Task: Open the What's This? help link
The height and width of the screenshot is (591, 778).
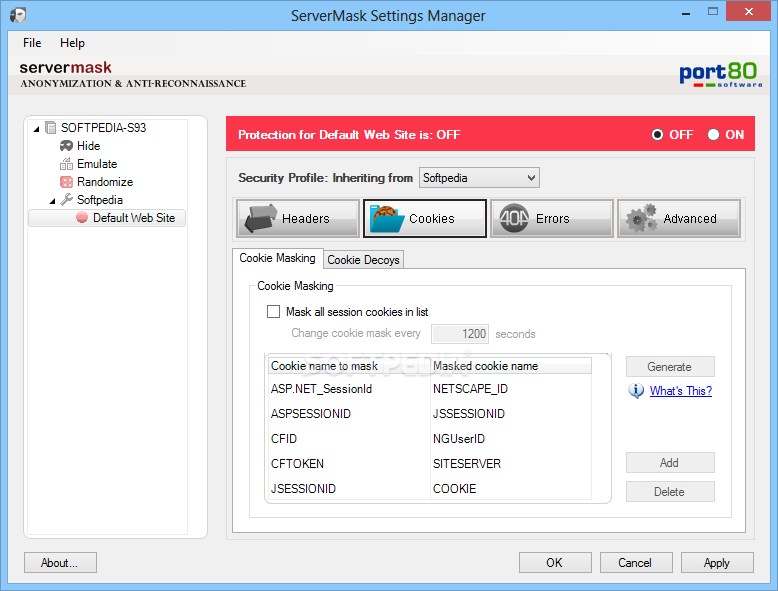Action: pyautogui.click(x=681, y=391)
